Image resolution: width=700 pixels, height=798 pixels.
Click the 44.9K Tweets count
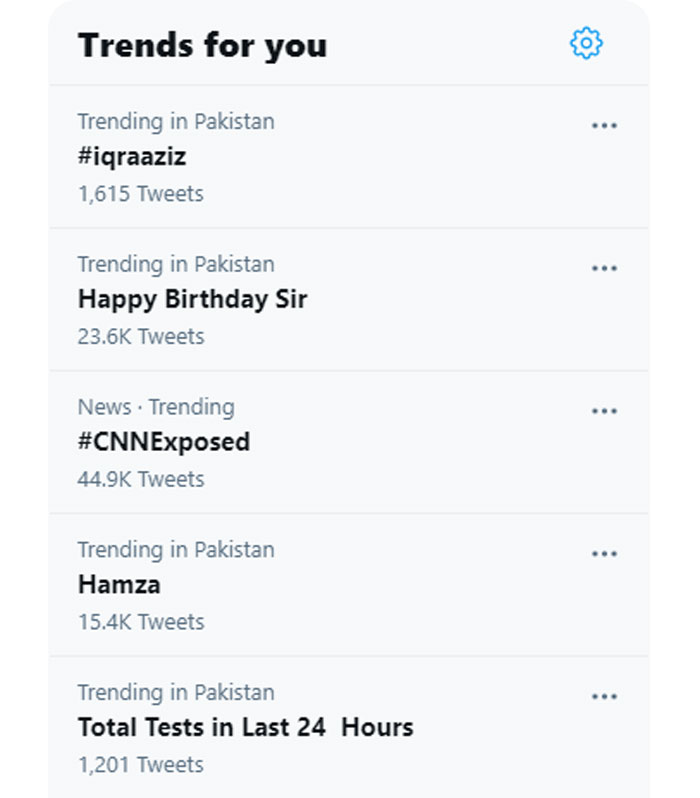[140, 479]
